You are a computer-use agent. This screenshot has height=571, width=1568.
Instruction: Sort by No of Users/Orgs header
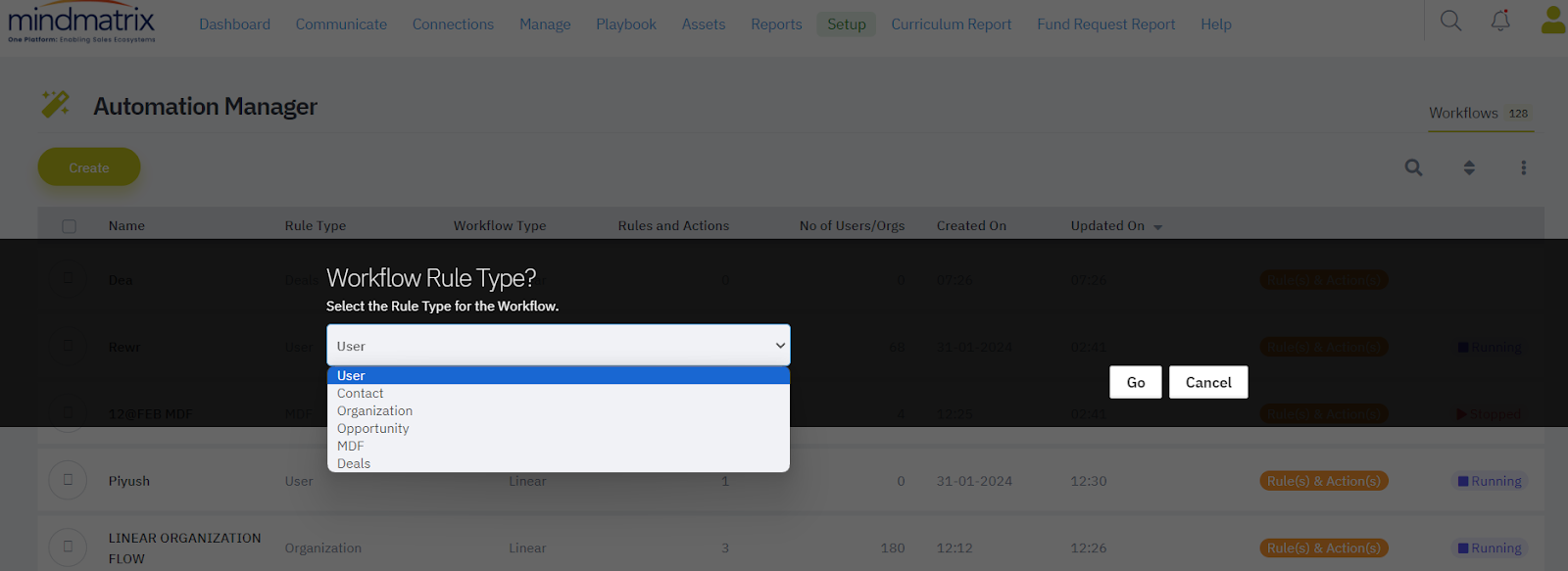(852, 226)
